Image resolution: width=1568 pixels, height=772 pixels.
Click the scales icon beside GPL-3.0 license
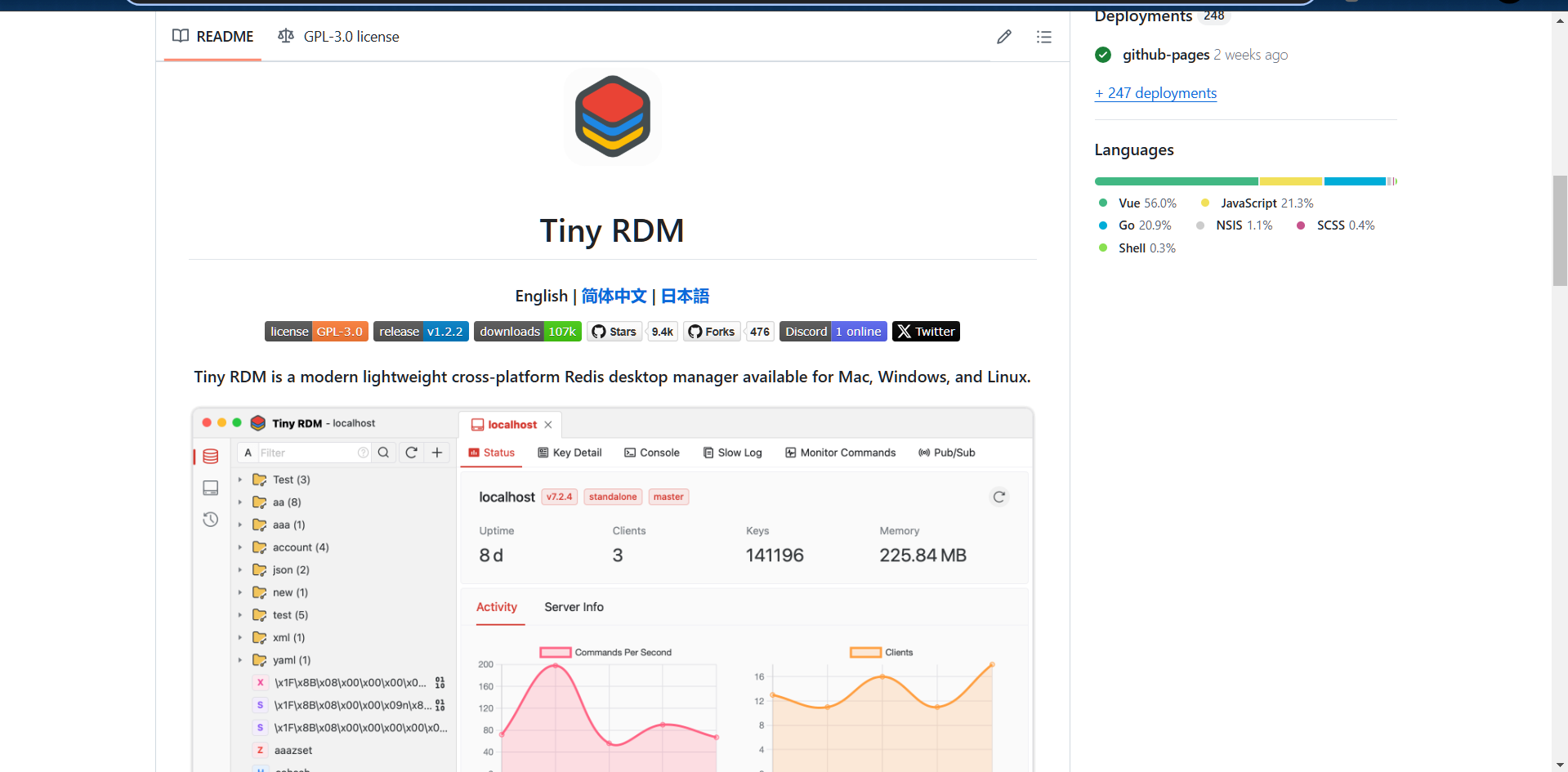point(286,36)
